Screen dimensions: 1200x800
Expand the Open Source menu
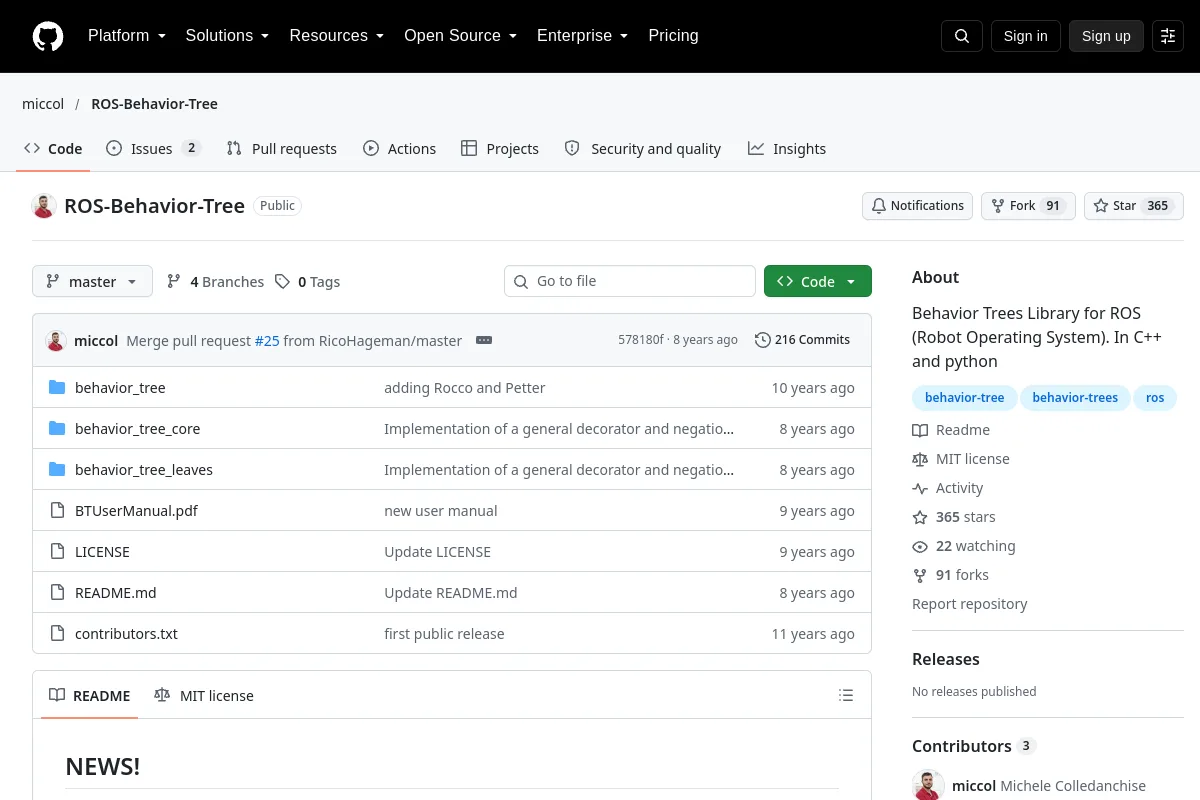click(x=460, y=36)
